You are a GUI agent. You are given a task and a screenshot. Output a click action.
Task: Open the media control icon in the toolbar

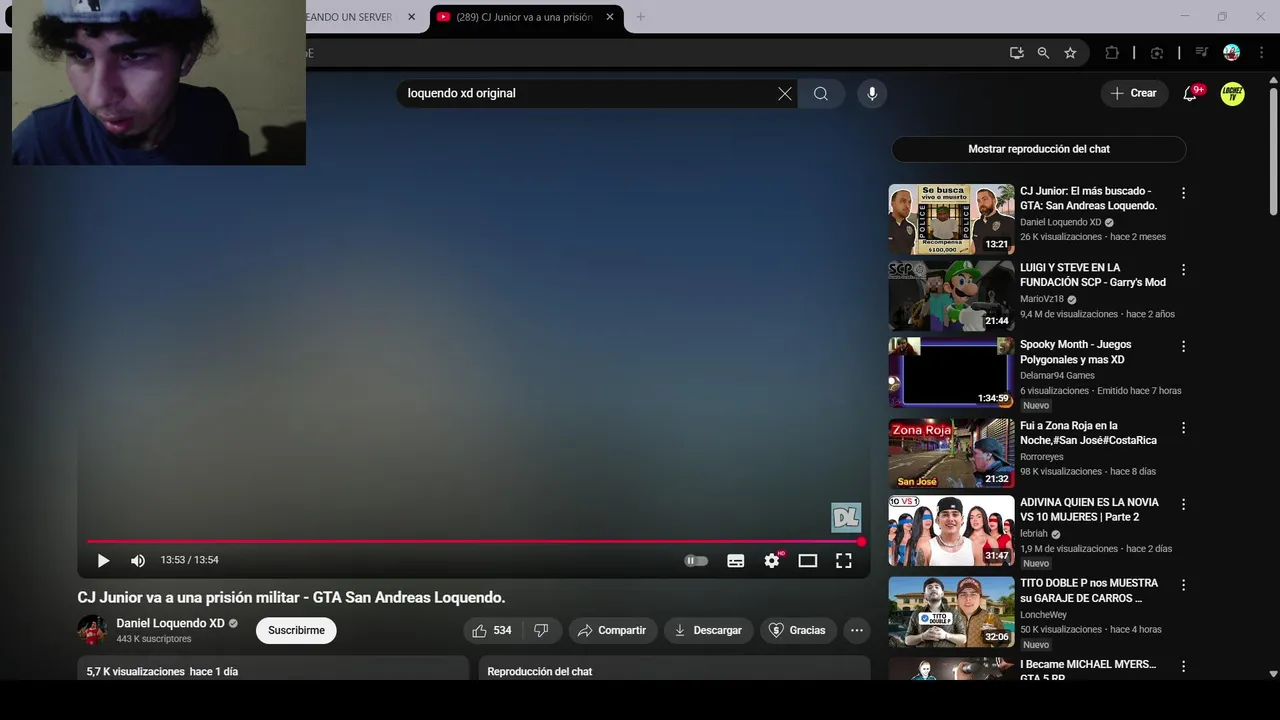pyautogui.click(x=1202, y=53)
